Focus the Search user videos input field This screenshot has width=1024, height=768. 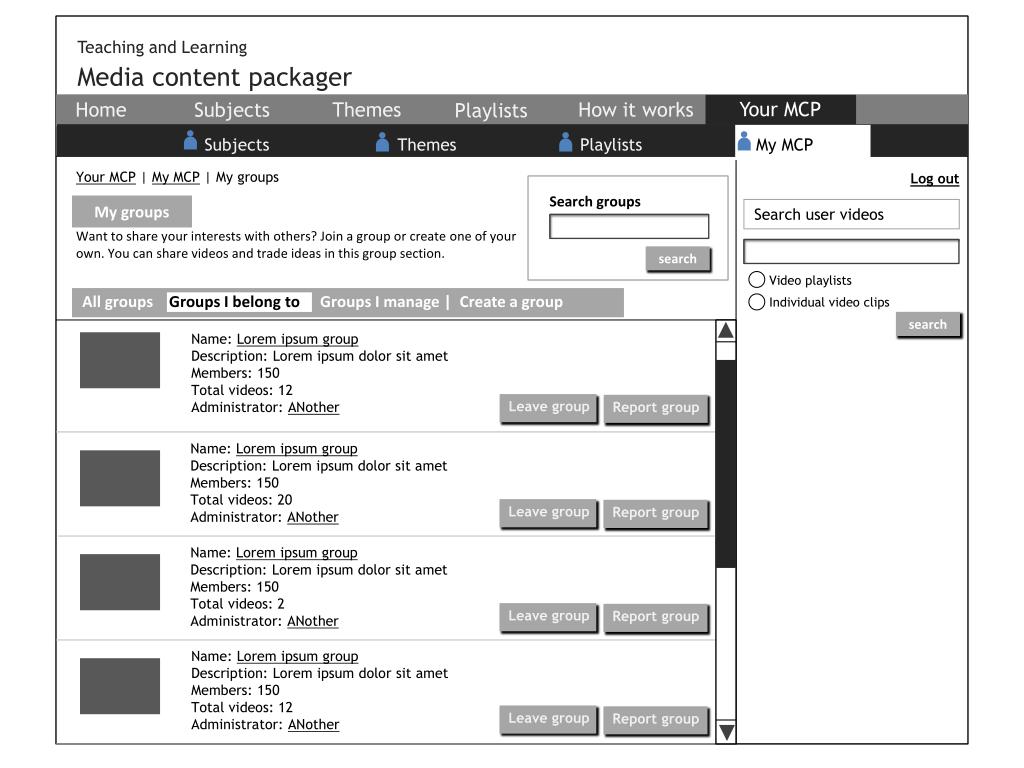pos(852,251)
